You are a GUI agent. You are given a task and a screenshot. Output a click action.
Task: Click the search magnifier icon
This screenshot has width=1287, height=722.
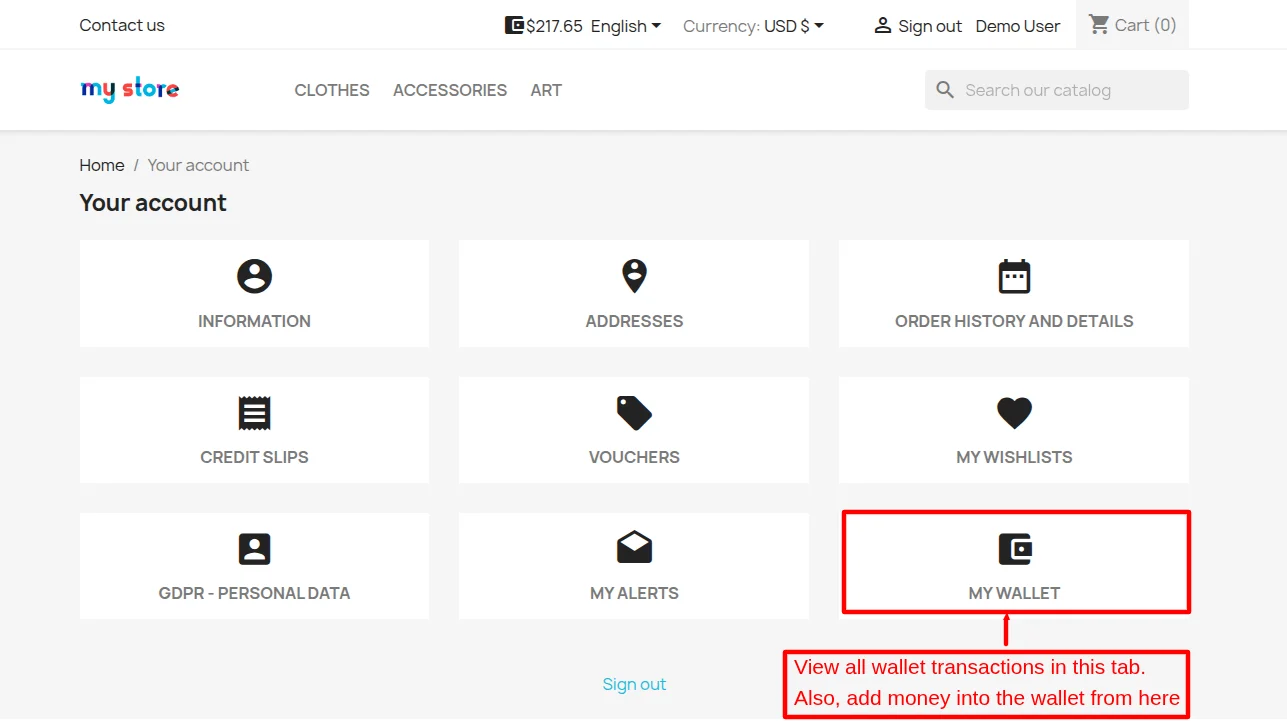pos(944,89)
